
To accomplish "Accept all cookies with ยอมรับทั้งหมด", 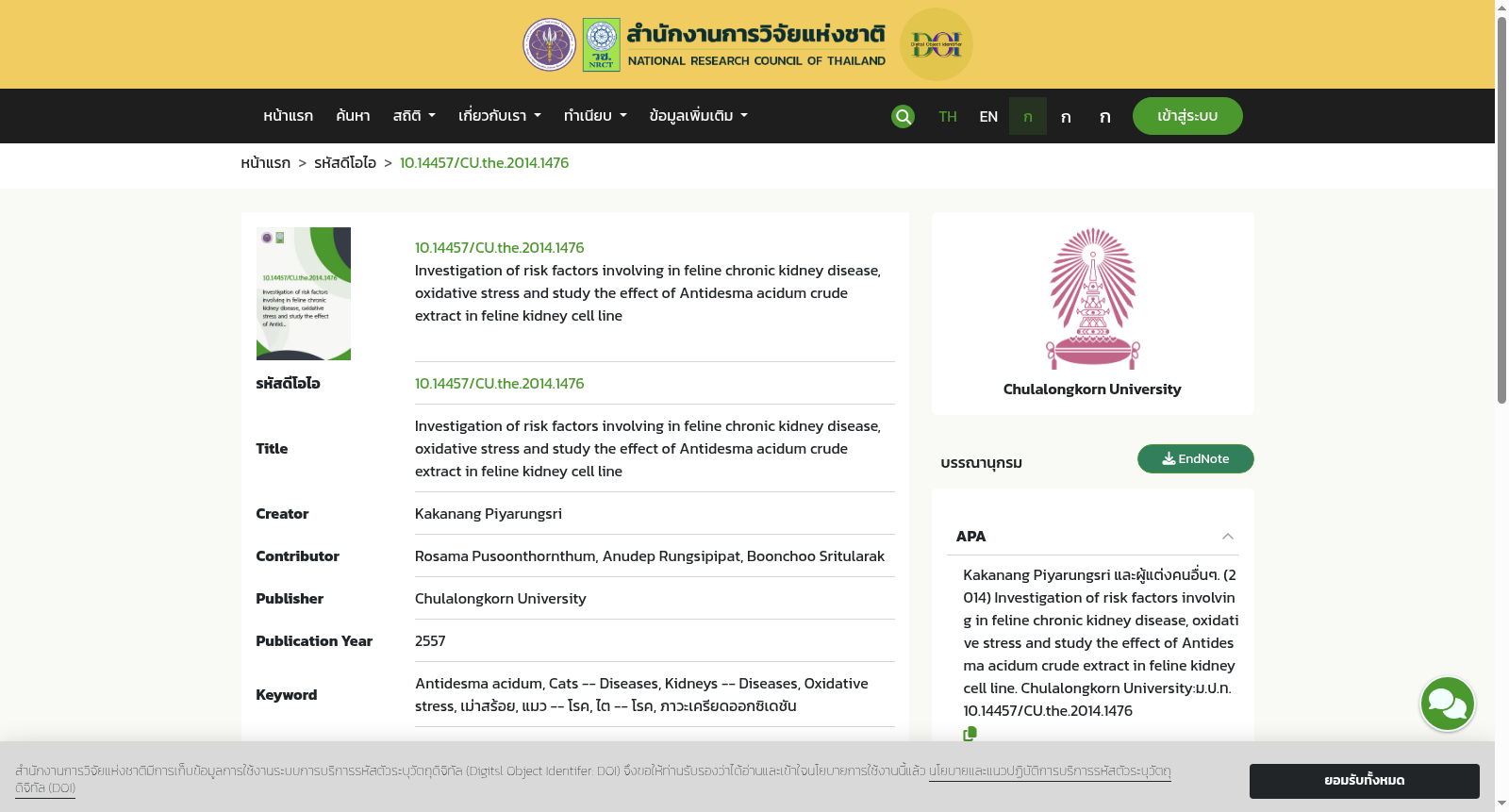I will [x=1364, y=781].
